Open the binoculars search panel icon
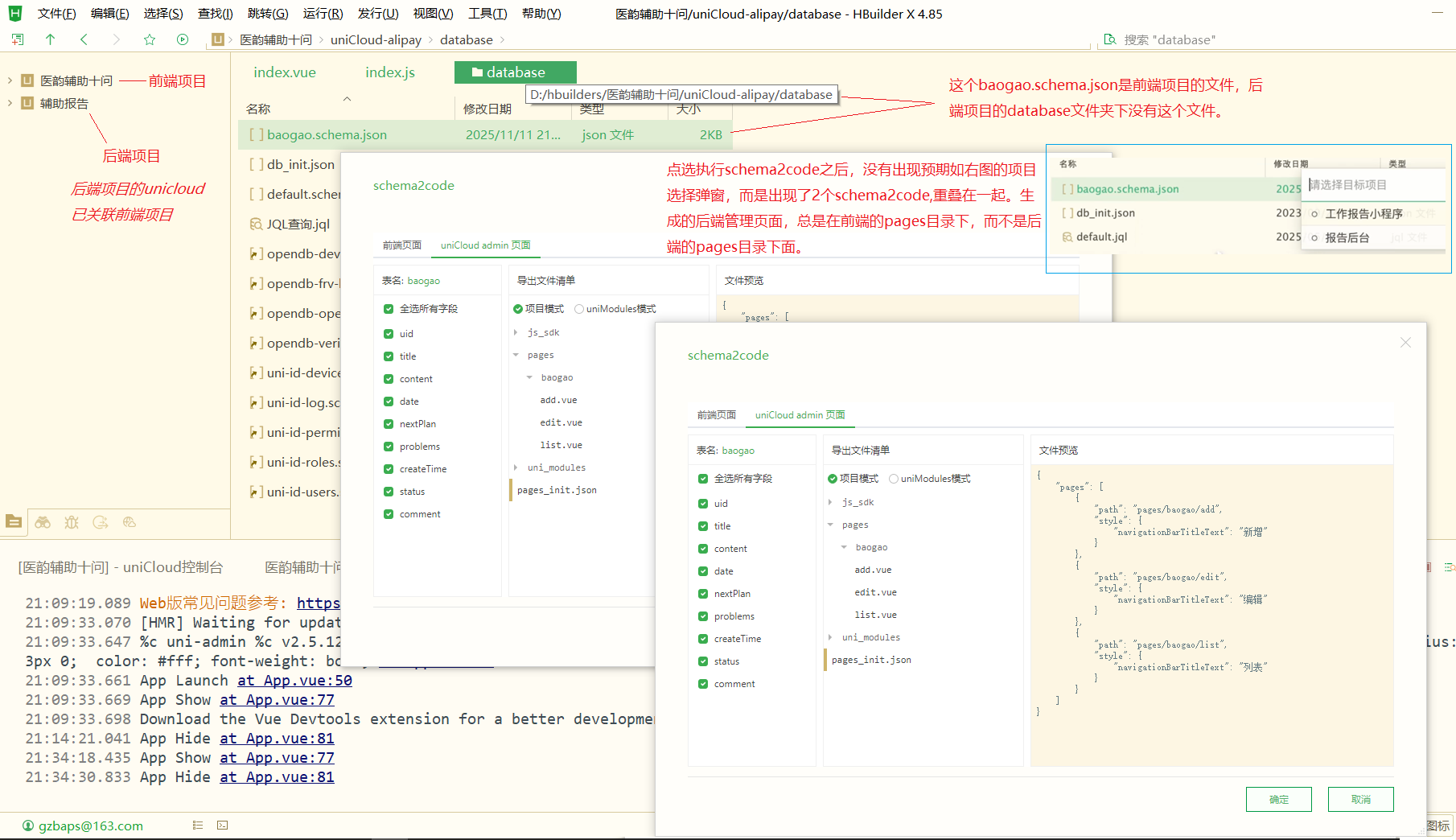Image resolution: width=1456 pixels, height=840 pixels. [x=43, y=522]
